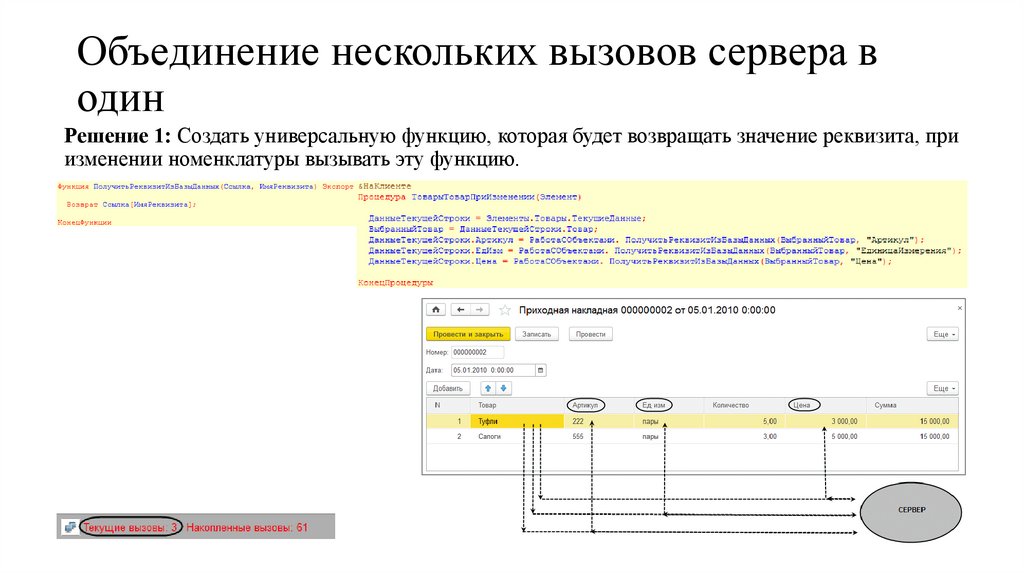Select the Цена column header
The width and height of the screenshot is (1024, 574).
tap(803, 405)
